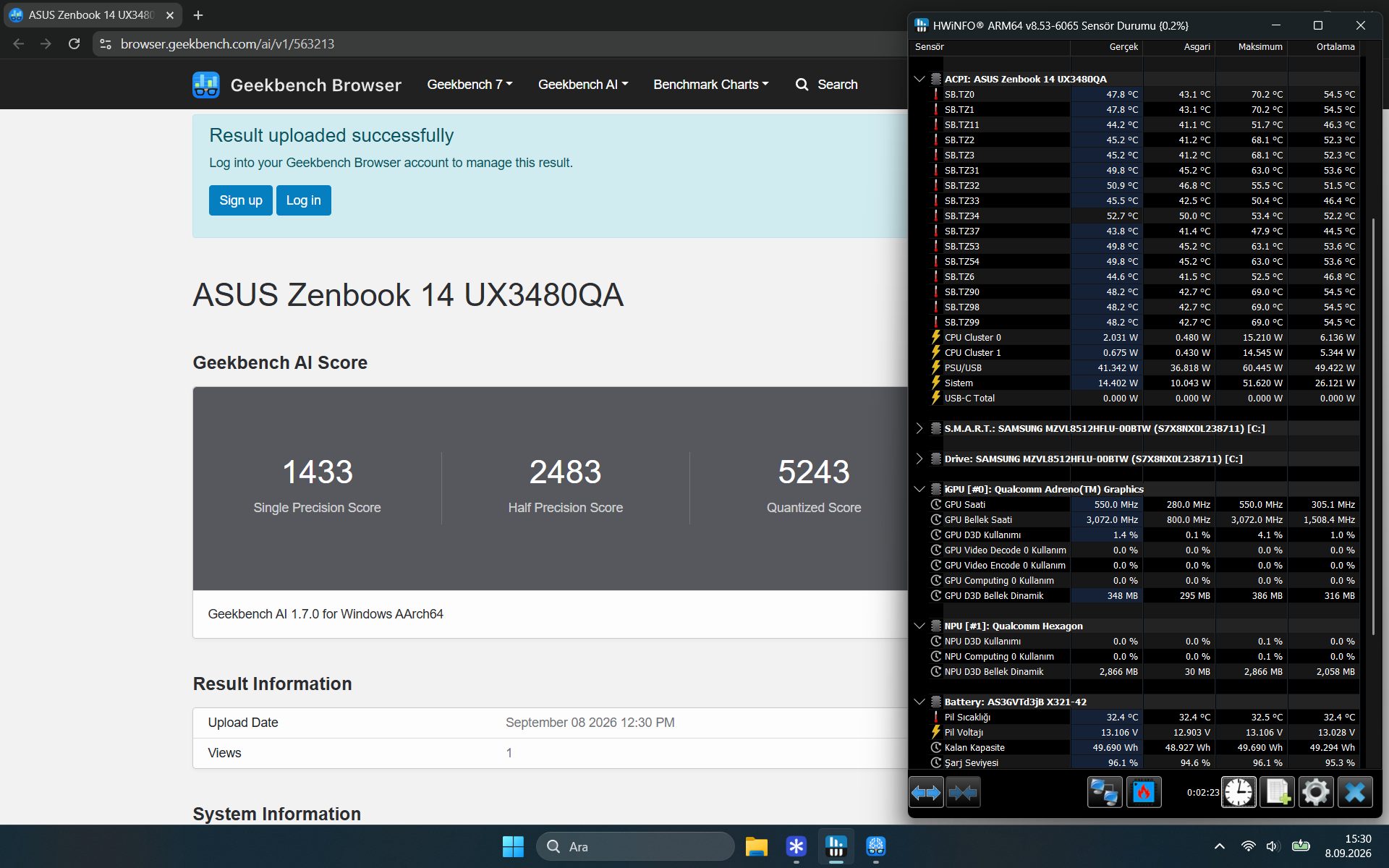The width and height of the screenshot is (1389, 868).
Task: Open Geekbench AI app in taskbar
Action: click(876, 846)
